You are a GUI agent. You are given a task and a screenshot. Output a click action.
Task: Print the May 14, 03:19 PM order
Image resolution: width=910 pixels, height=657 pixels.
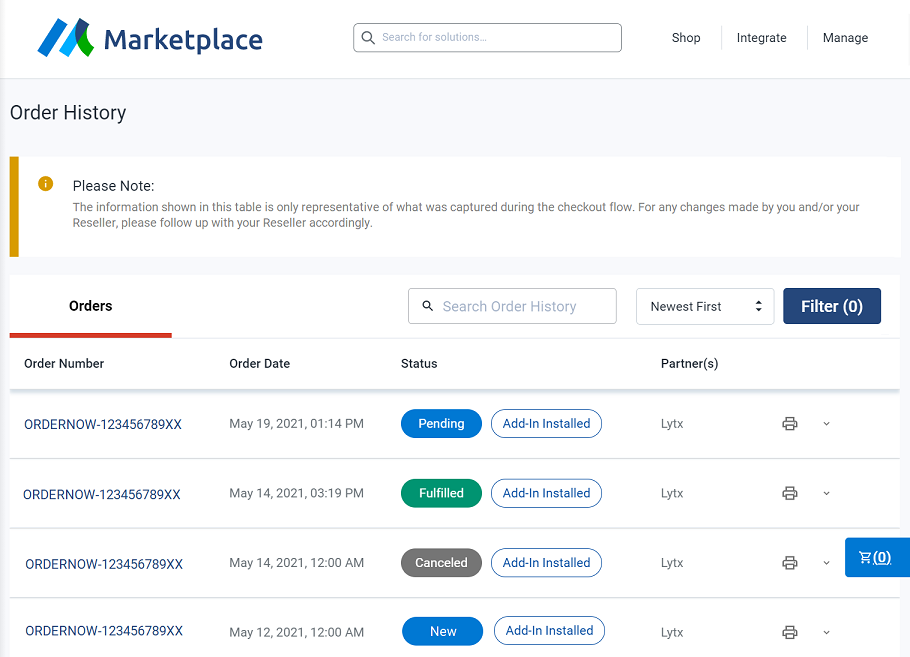(x=790, y=493)
